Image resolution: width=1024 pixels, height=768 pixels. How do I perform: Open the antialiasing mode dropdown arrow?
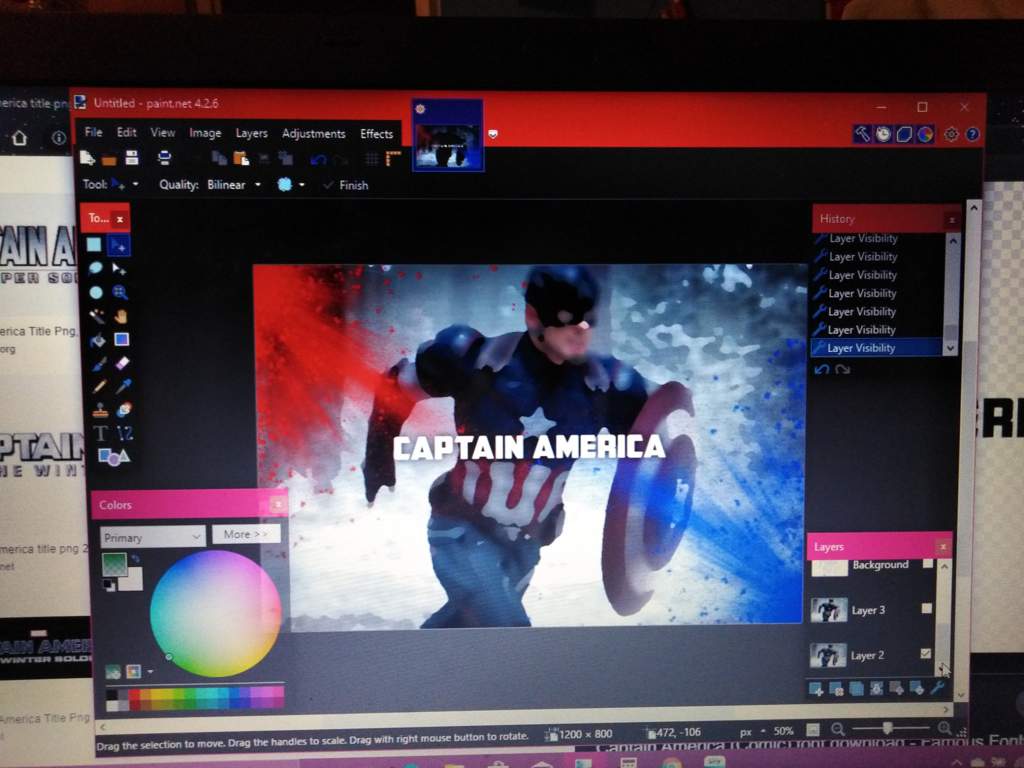tap(302, 185)
